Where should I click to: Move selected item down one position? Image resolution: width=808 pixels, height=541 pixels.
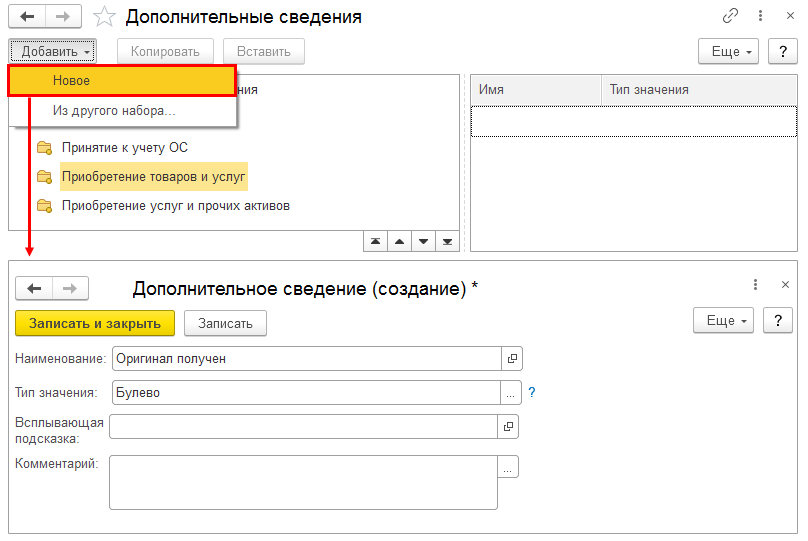423,241
